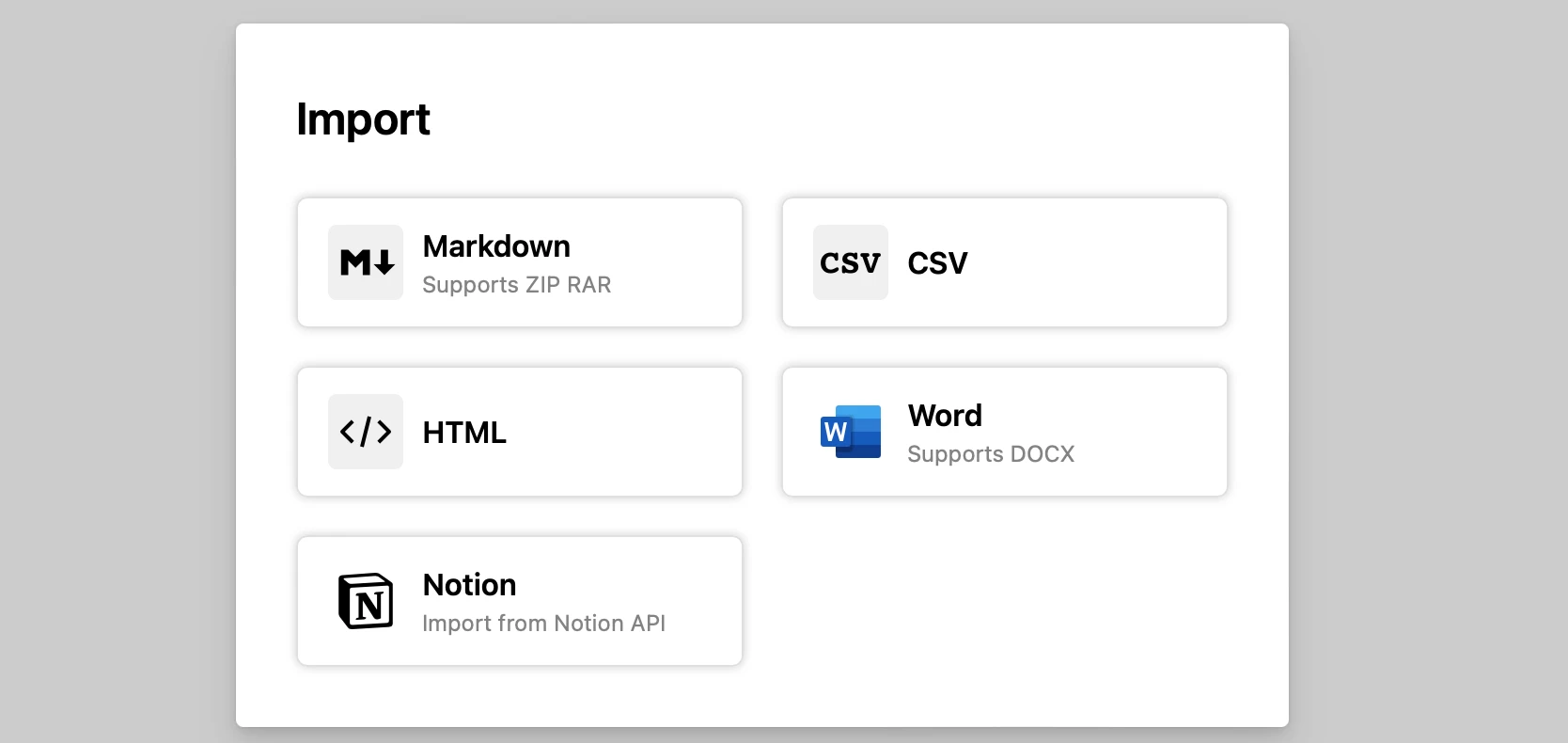Click the CSV file icon
Image resolution: width=1568 pixels, height=743 pixels.
(850, 262)
